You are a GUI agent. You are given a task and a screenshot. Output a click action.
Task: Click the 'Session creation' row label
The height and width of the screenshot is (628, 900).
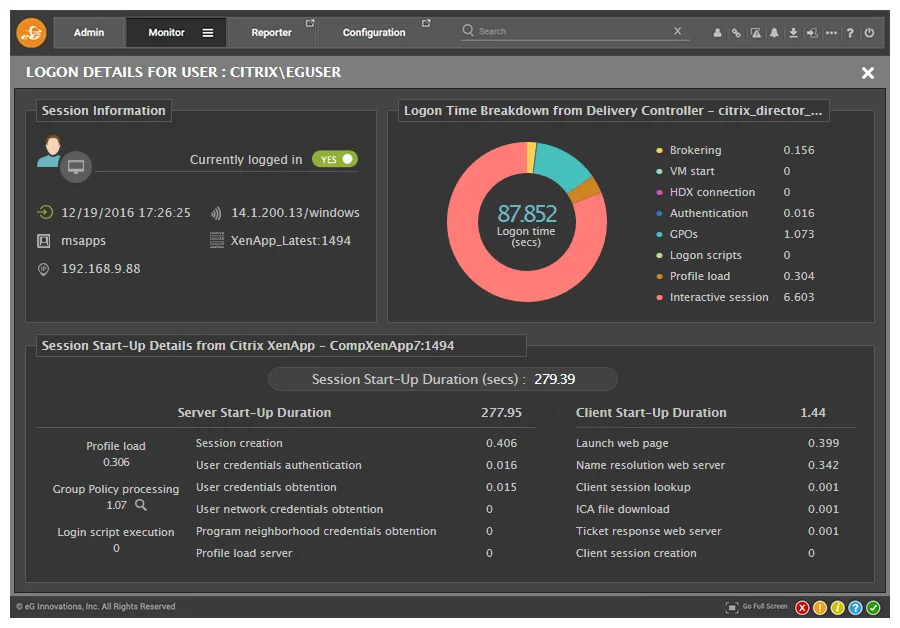239,443
